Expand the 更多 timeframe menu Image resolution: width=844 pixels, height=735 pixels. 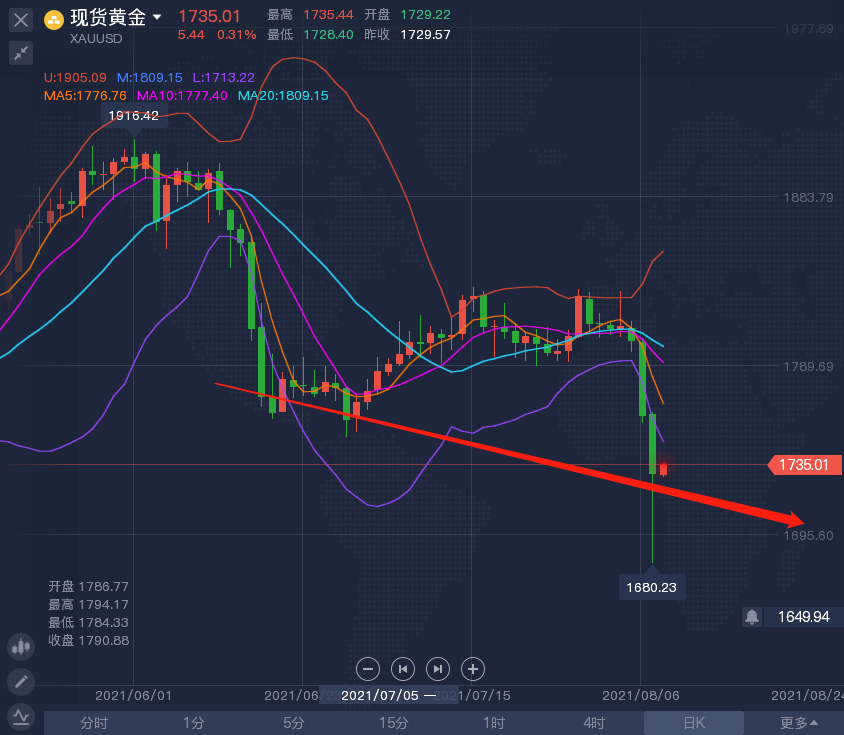click(x=799, y=723)
